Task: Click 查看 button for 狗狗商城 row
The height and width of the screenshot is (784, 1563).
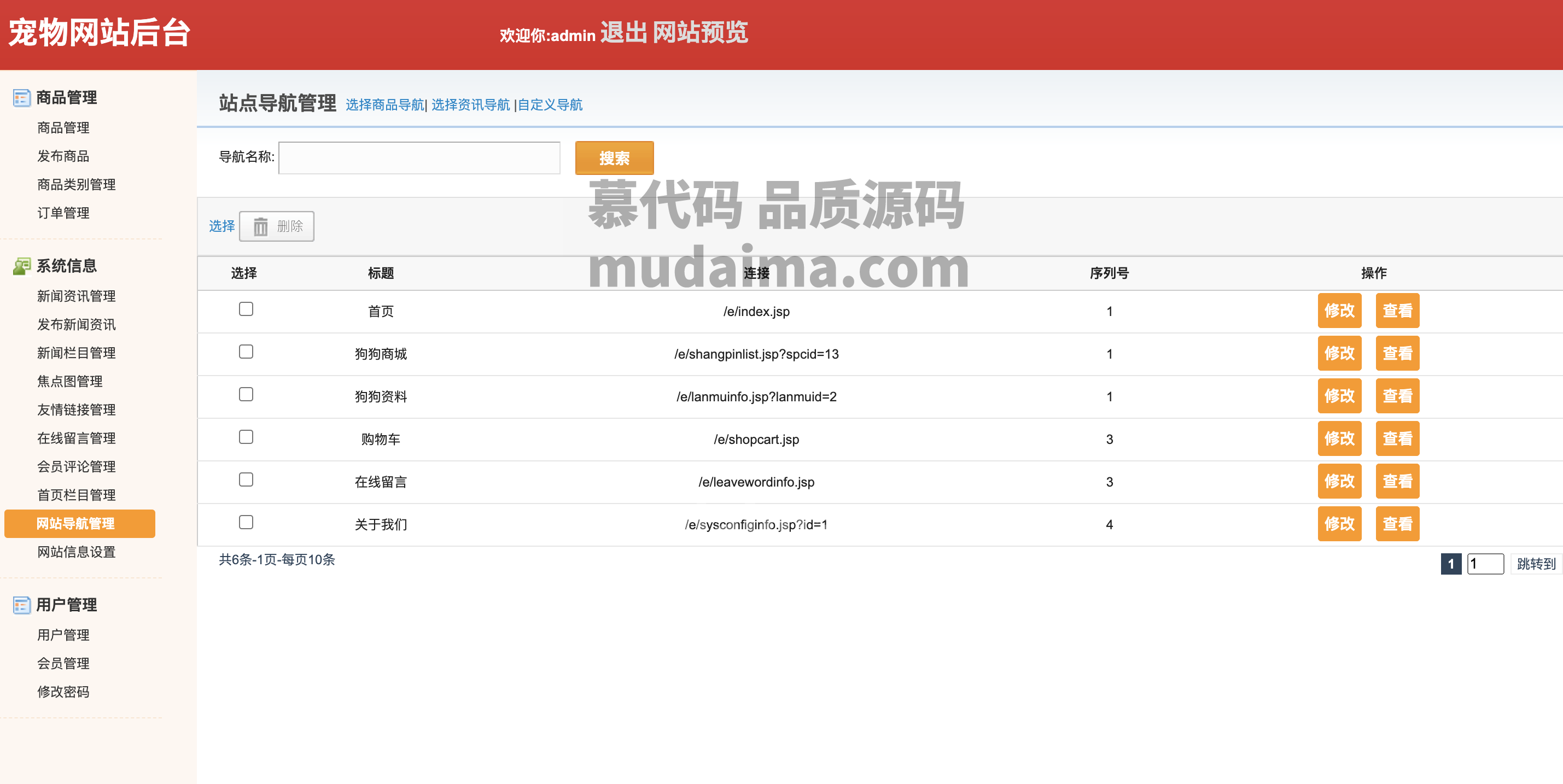Action: pos(1397,353)
